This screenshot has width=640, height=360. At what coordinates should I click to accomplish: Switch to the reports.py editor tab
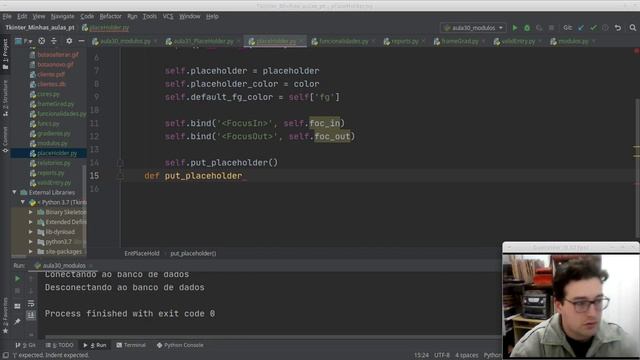pos(404,41)
